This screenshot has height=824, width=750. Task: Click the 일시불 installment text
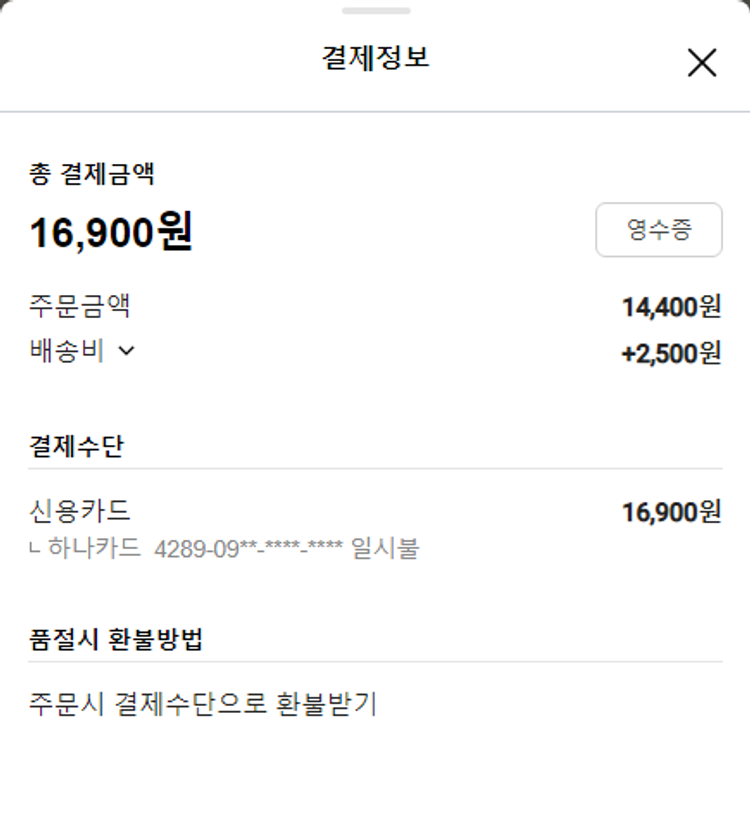coord(386,548)
